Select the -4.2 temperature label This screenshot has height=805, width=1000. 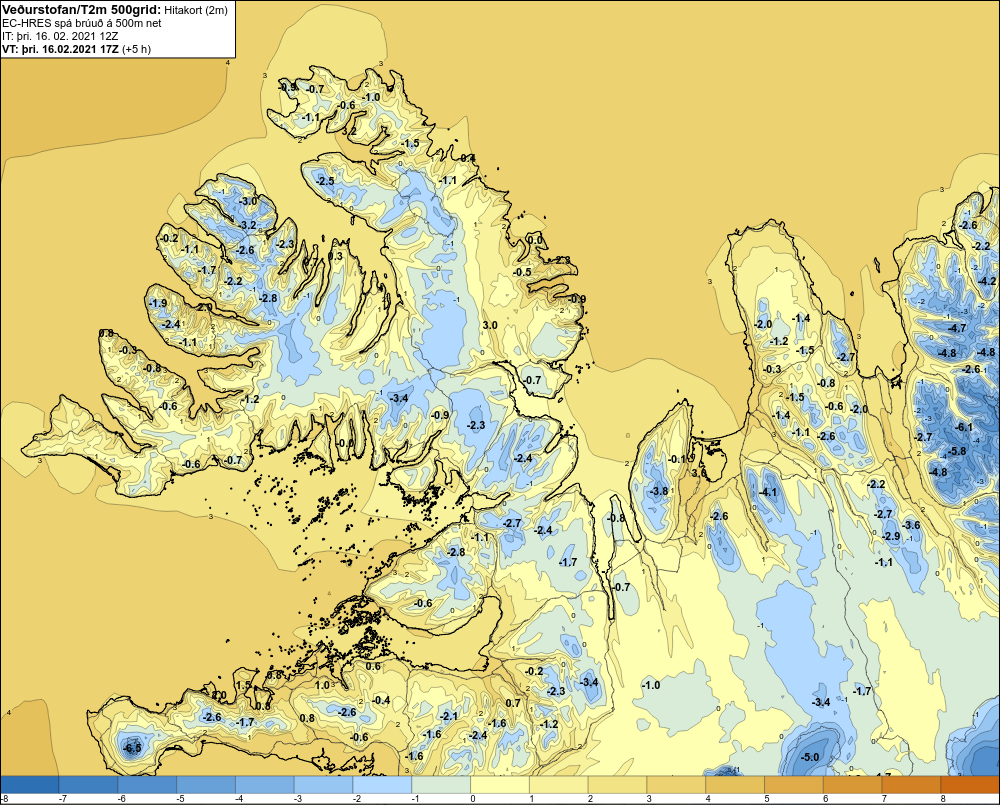987,281
